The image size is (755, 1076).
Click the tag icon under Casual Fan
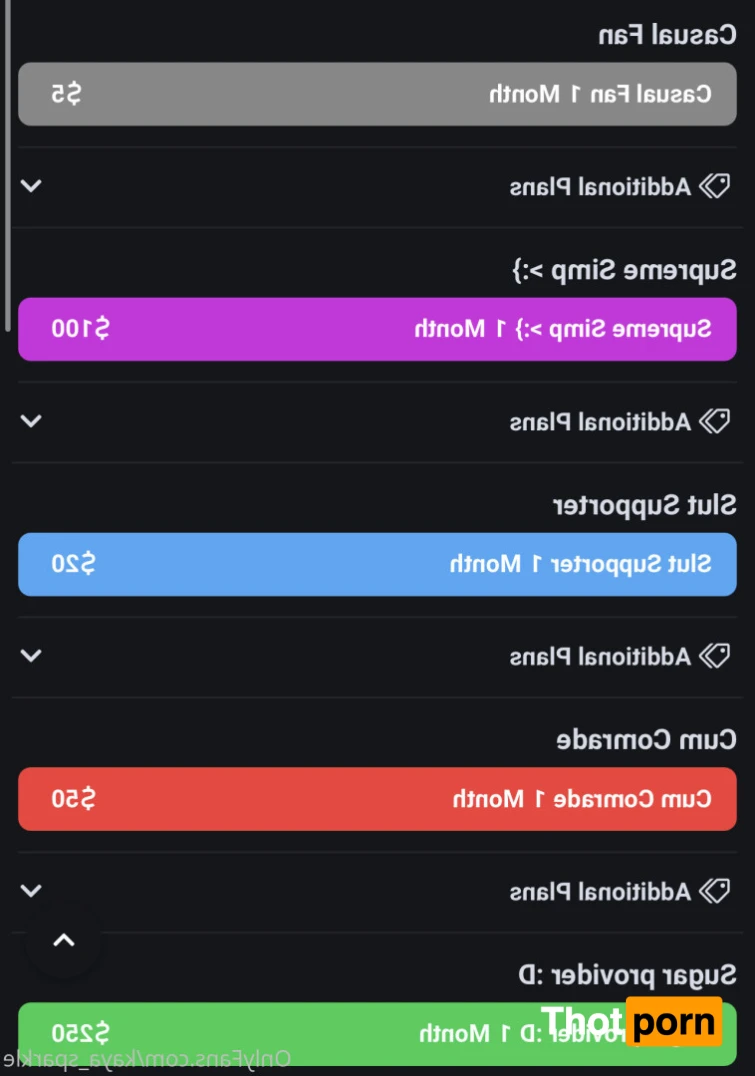pos(715,186)
